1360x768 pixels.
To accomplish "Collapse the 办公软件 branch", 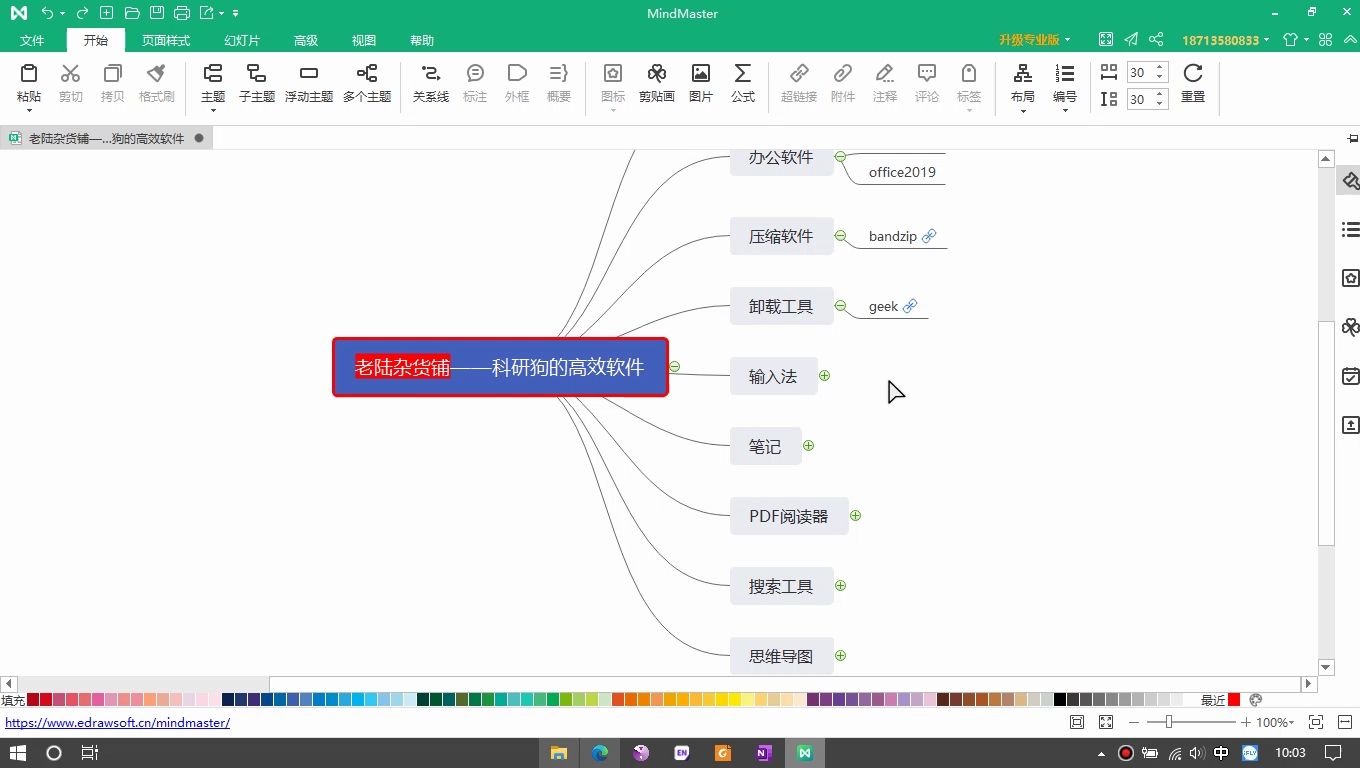I will 840,157.
